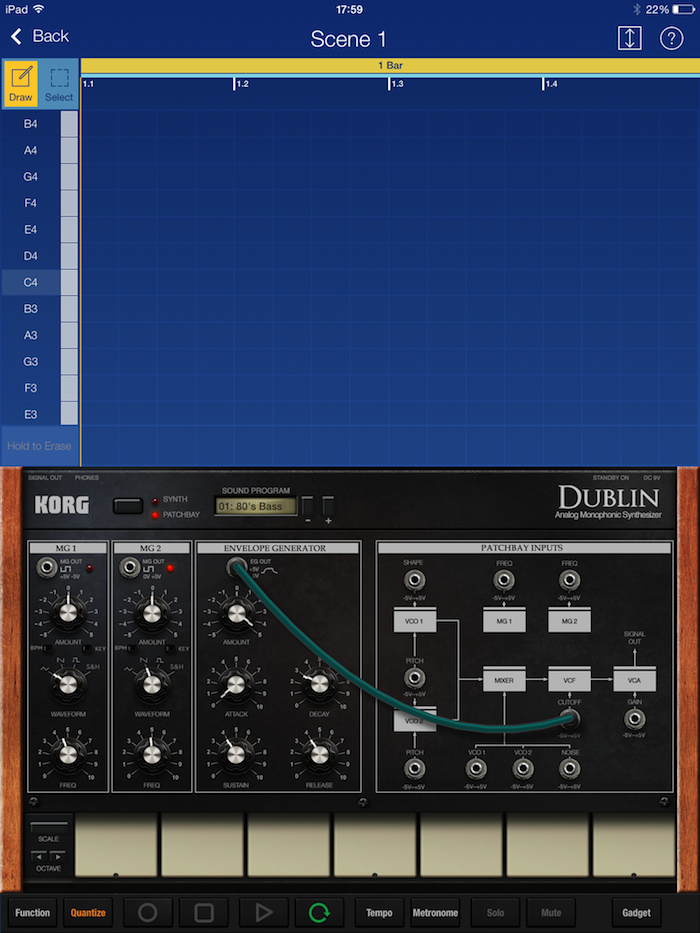Click the envelope Release knob
The height and width of the screenshot is (933, 700).
tap(320, 754)
